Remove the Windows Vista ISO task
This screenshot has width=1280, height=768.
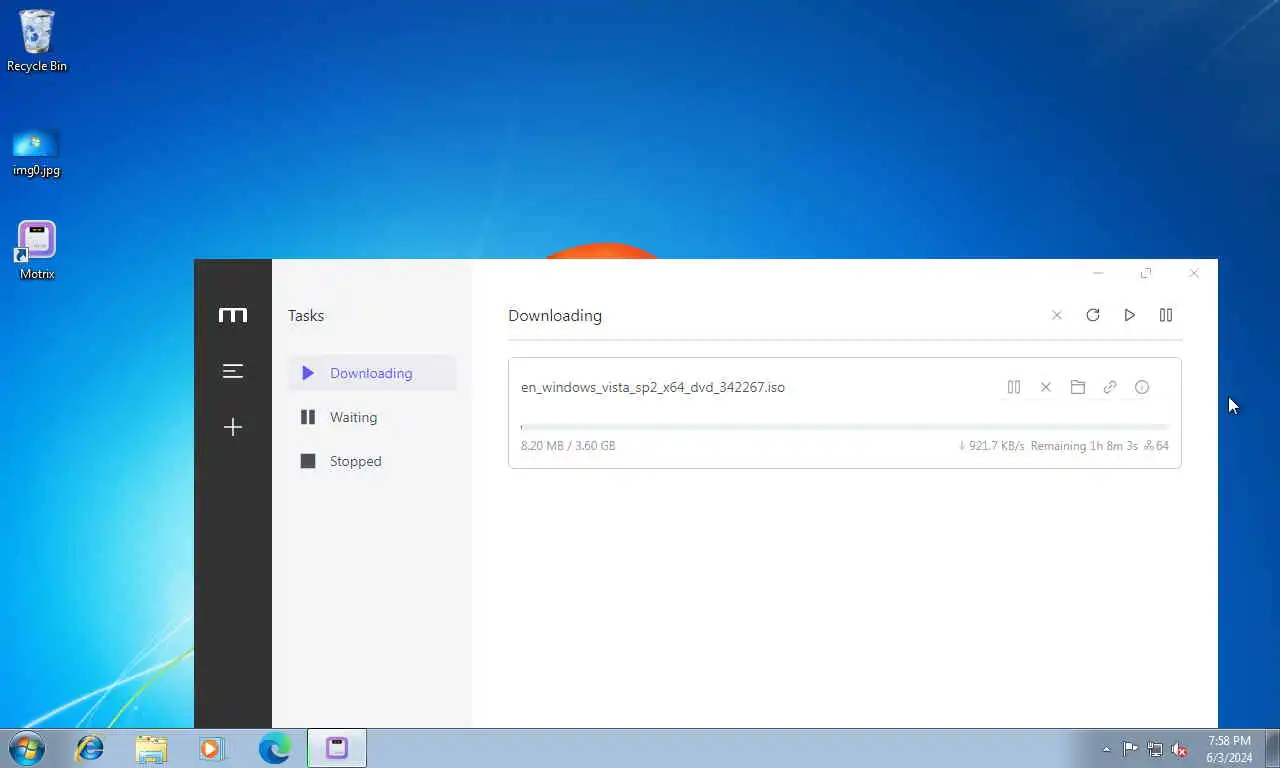pos(1046,387)
